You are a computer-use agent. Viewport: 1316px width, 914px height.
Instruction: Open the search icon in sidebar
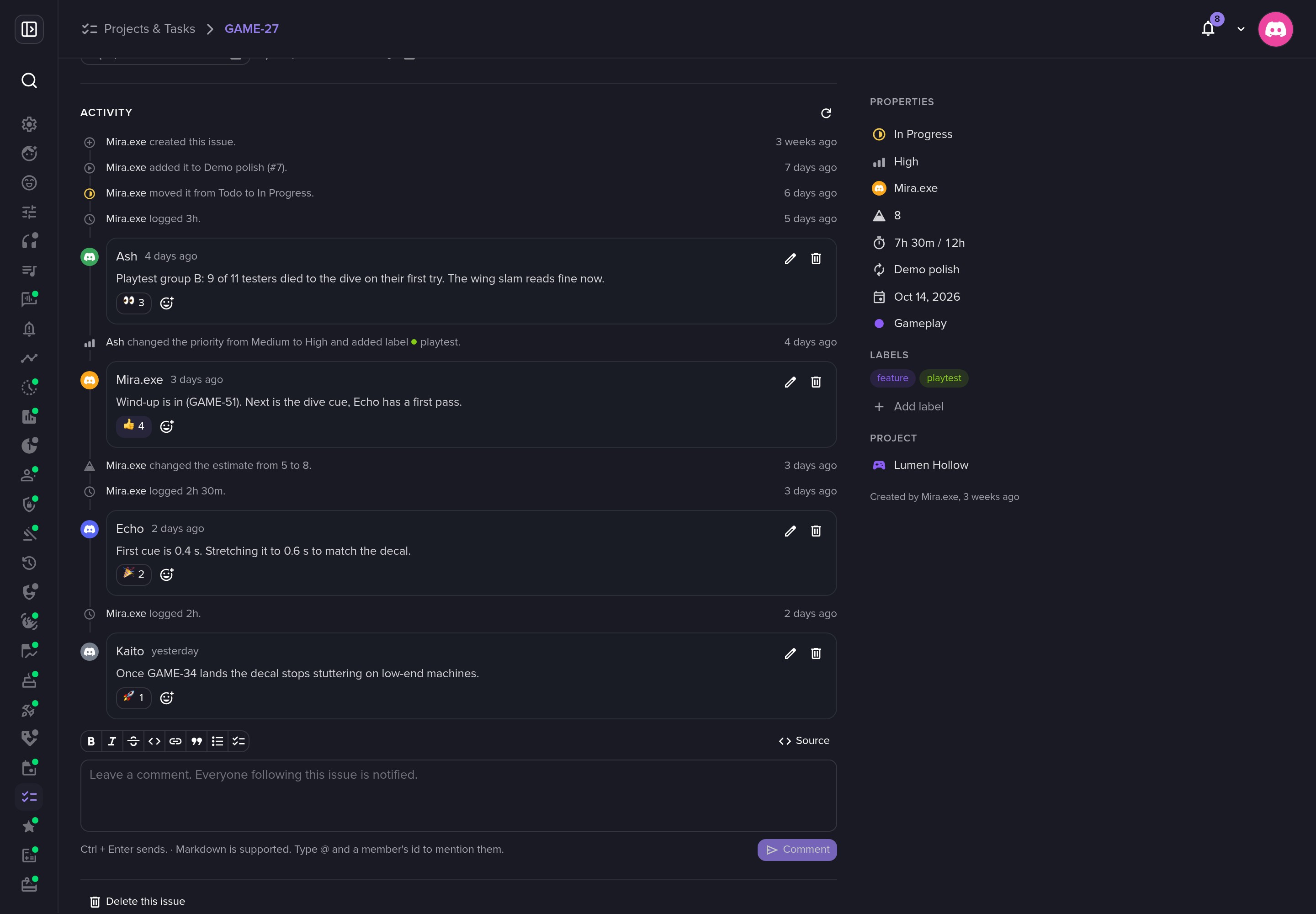(29, 80)
